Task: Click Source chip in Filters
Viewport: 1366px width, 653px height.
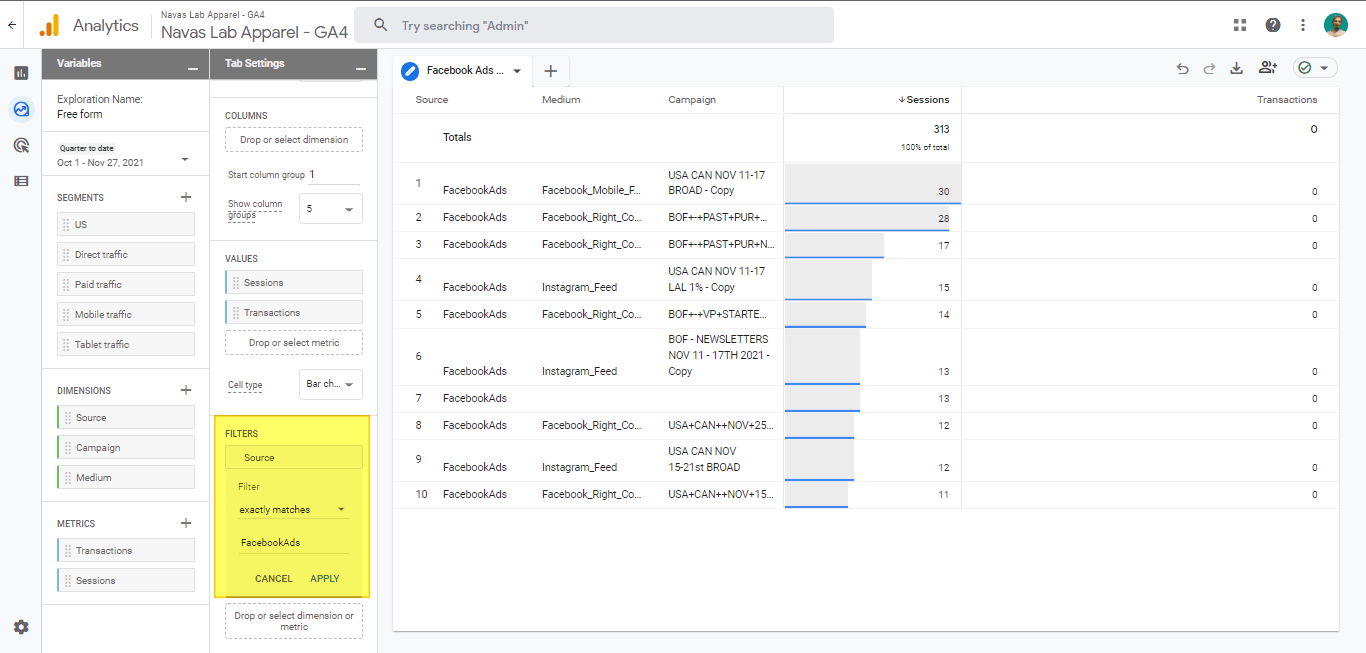Action: [x=294, y=458]
